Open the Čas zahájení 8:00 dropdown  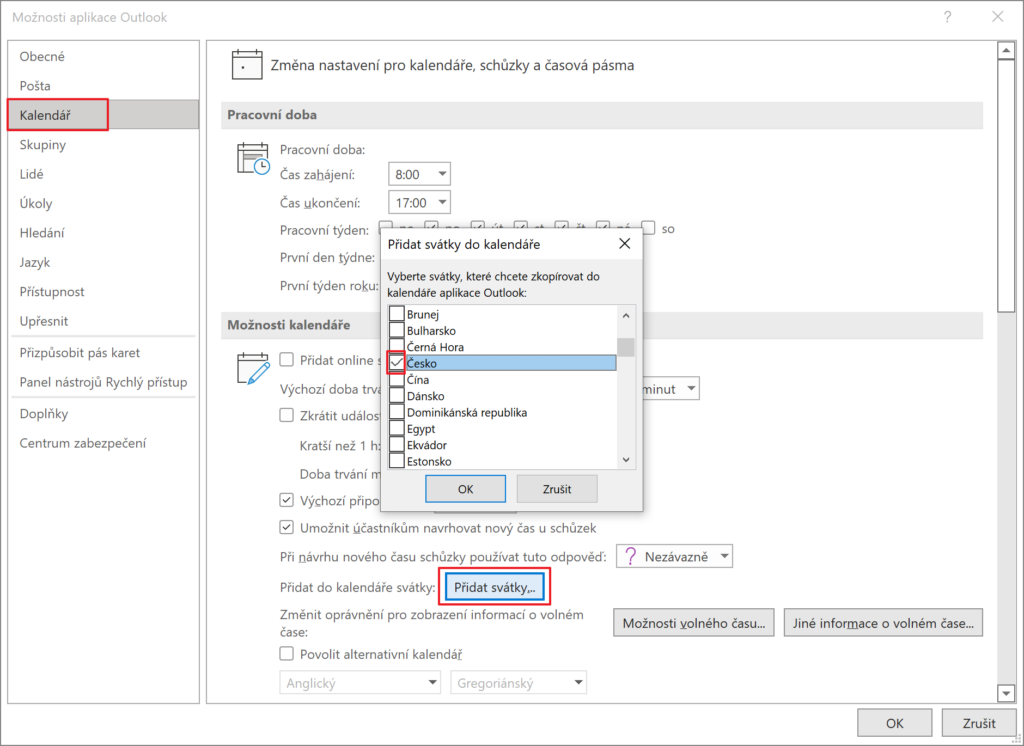coord(419,174)
